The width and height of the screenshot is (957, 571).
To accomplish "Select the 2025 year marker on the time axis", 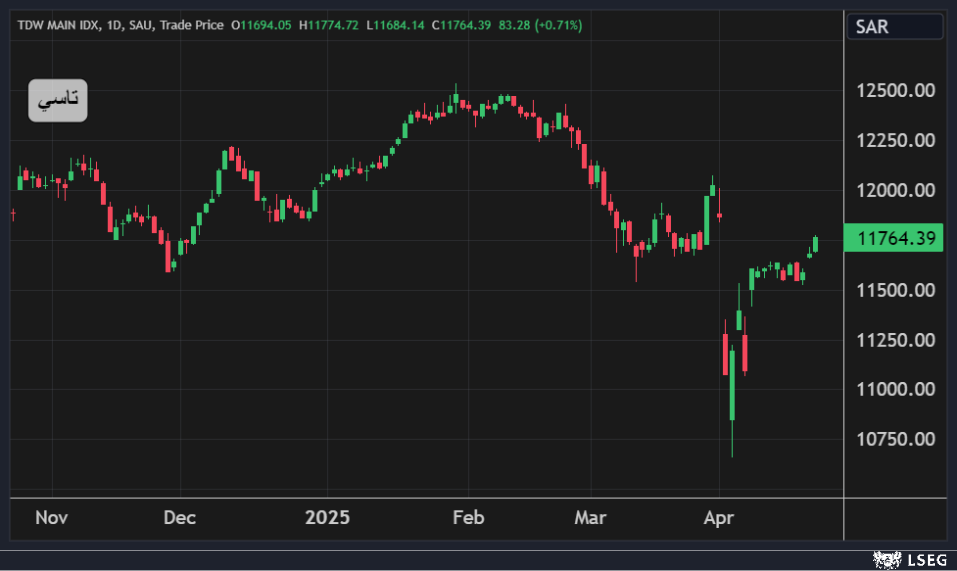I will click(327, 518).
